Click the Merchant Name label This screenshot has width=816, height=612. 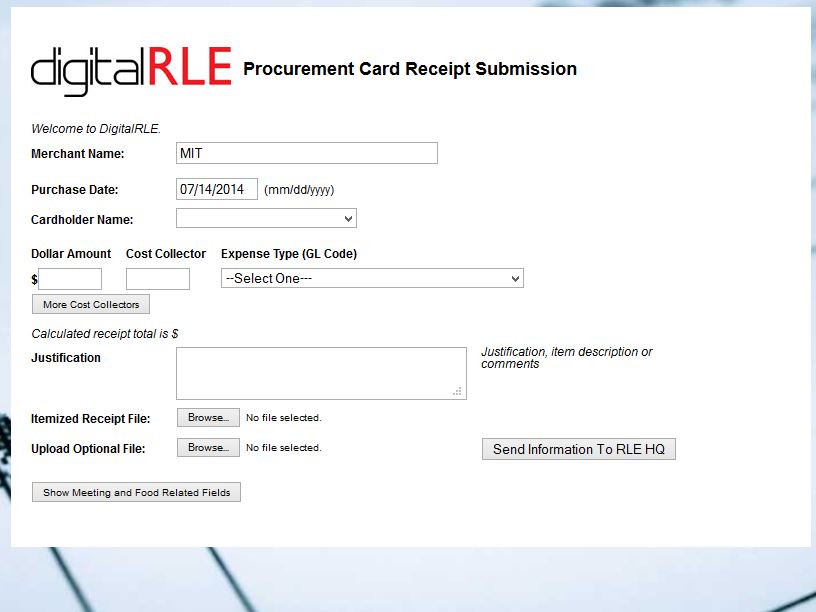click(x=78, y=154)
